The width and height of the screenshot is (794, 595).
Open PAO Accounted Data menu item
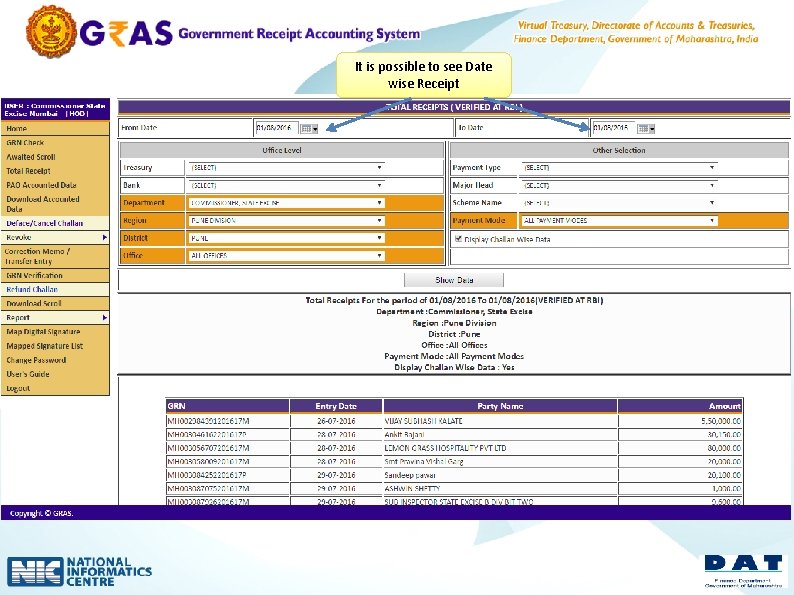point(55,185)
